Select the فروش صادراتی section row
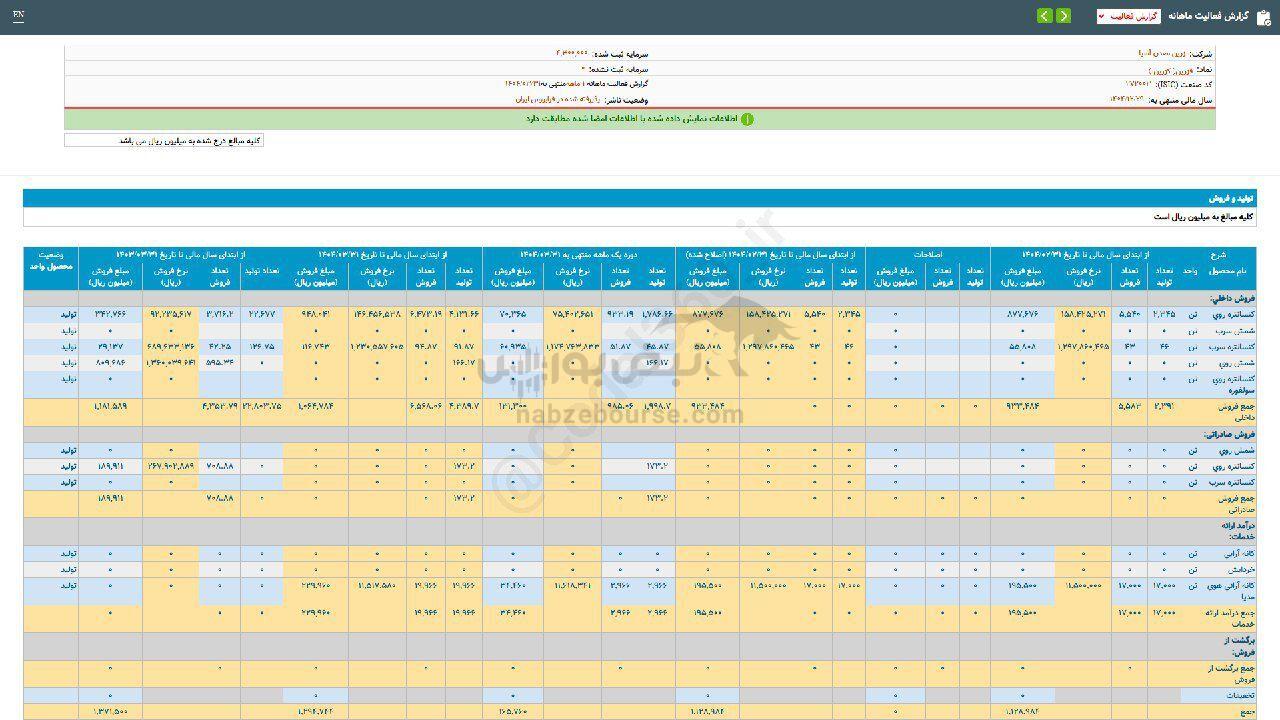The height and width of the screenshot is (720, 1280). pyautogui.click(x=1224, y=435)
